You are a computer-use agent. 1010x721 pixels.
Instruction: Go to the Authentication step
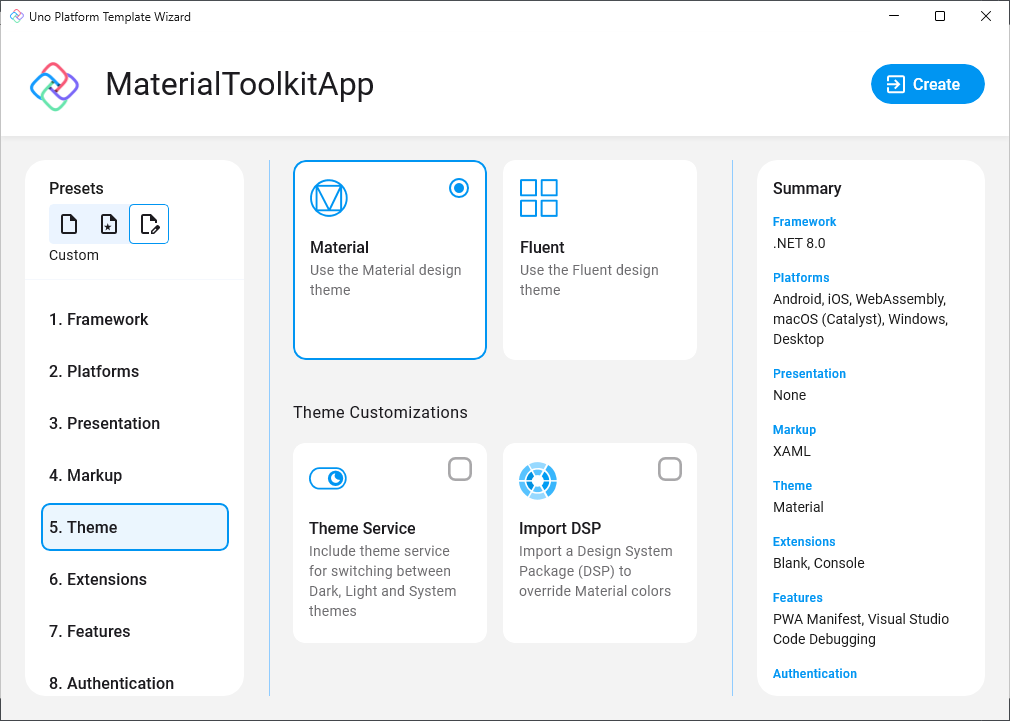click(x=109, y=683)
